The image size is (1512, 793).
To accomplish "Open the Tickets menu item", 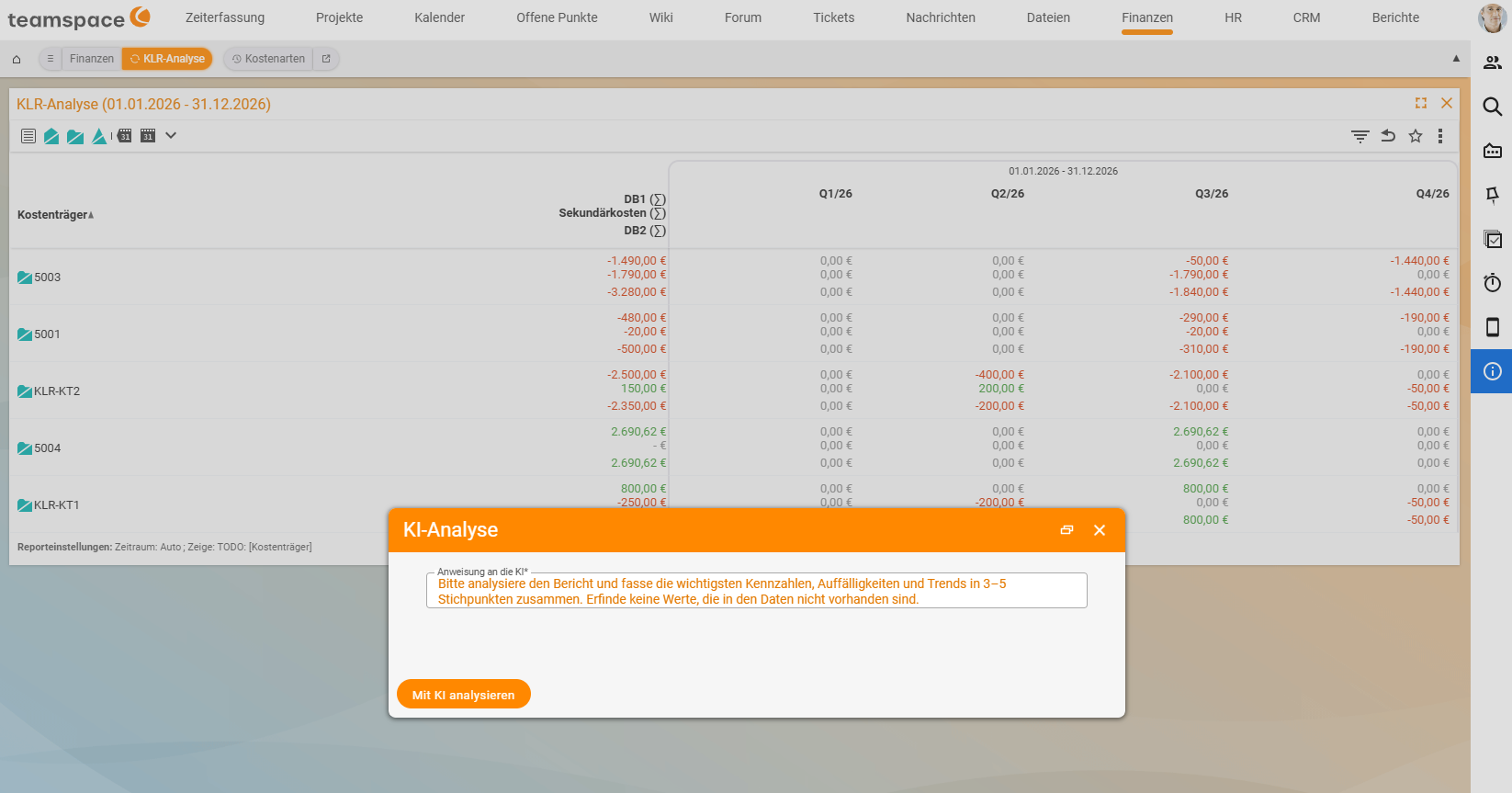I will pyautogui.click(x=833, y=17).
